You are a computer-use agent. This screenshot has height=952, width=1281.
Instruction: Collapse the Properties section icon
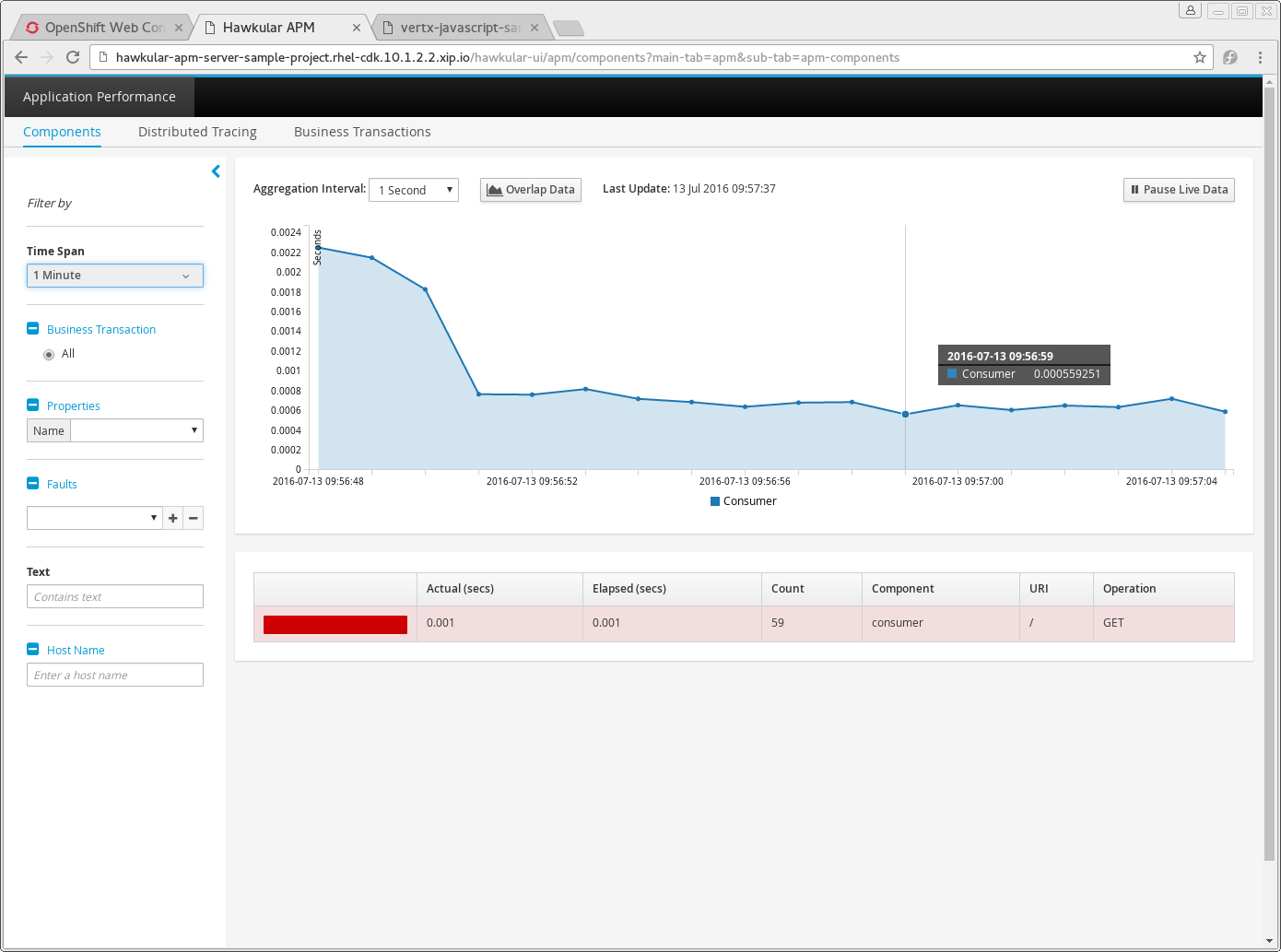[x=33, y=405]
